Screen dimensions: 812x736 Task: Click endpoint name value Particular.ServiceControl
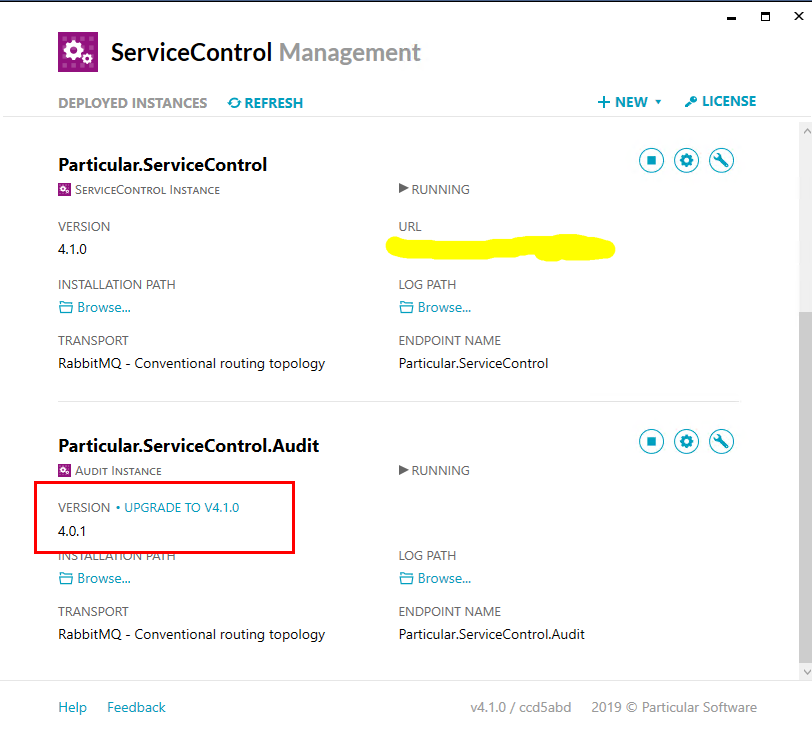click(x=473, y=364)
